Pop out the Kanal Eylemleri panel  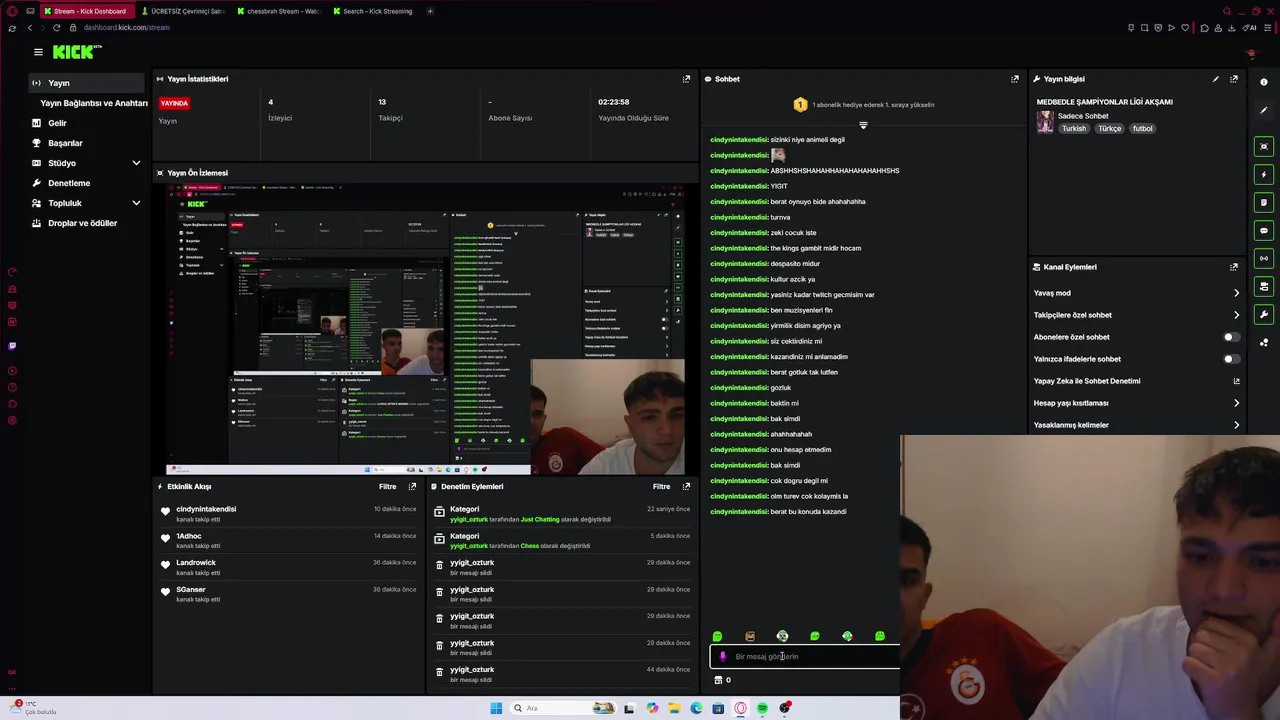(1234, 267)
